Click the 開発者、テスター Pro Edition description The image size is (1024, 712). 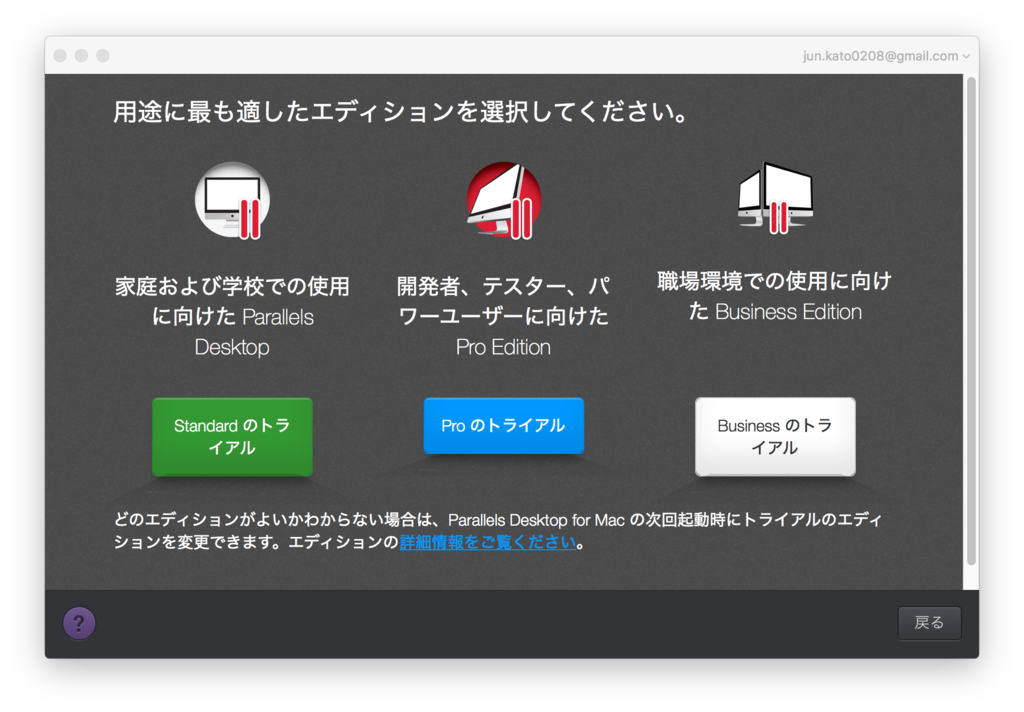coord(504,317)
